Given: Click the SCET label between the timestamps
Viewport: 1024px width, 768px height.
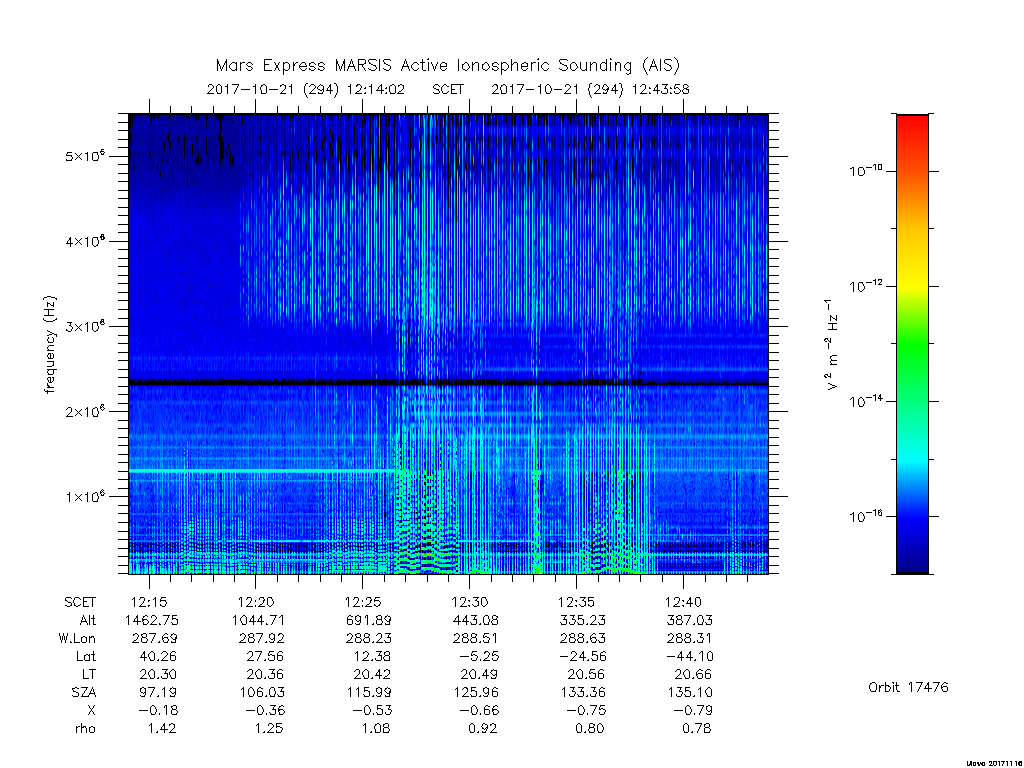Looking at the screenshot, I should [448, 89].
